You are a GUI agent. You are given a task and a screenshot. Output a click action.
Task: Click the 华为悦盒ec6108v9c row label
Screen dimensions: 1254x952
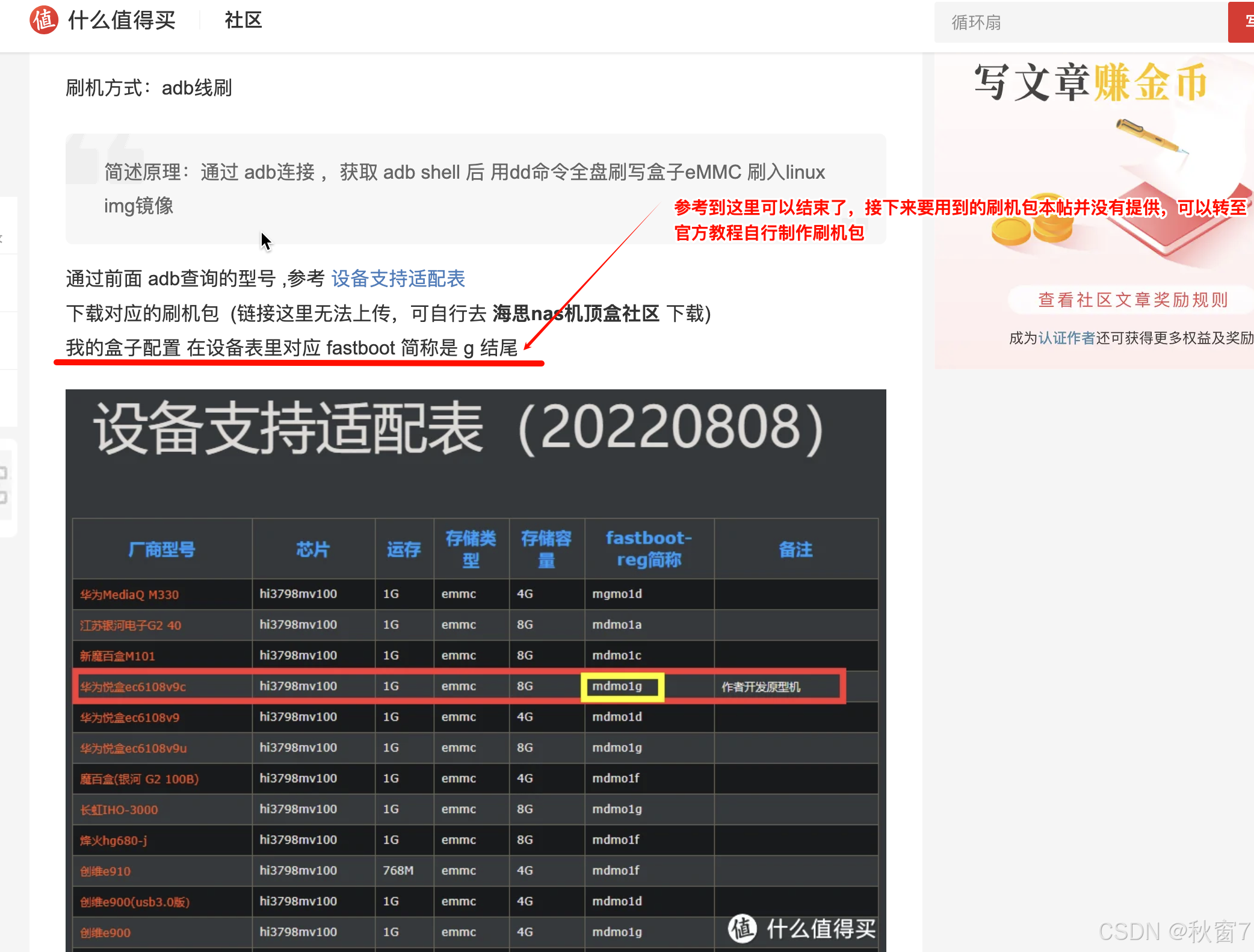tap(133, 687)
